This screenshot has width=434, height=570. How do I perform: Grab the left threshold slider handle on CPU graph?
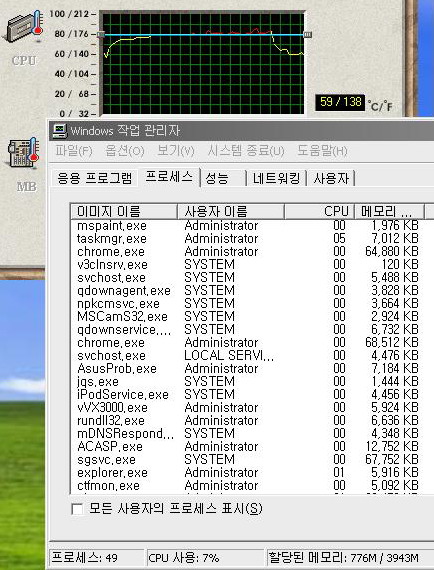[x=101, y=35]
